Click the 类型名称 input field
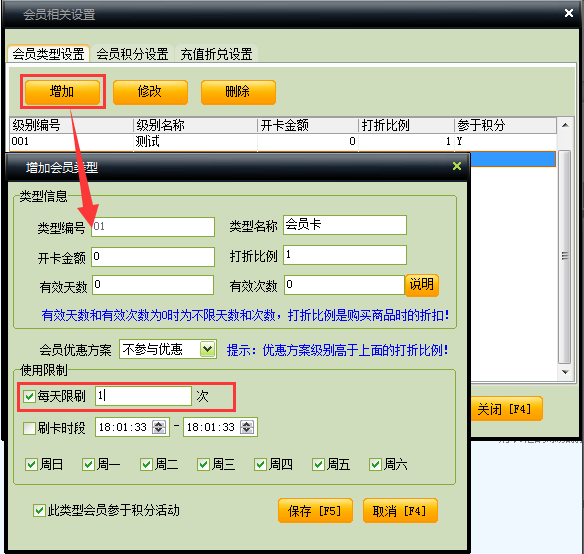Viewport: 584px width, 554px height. (345, 225)
